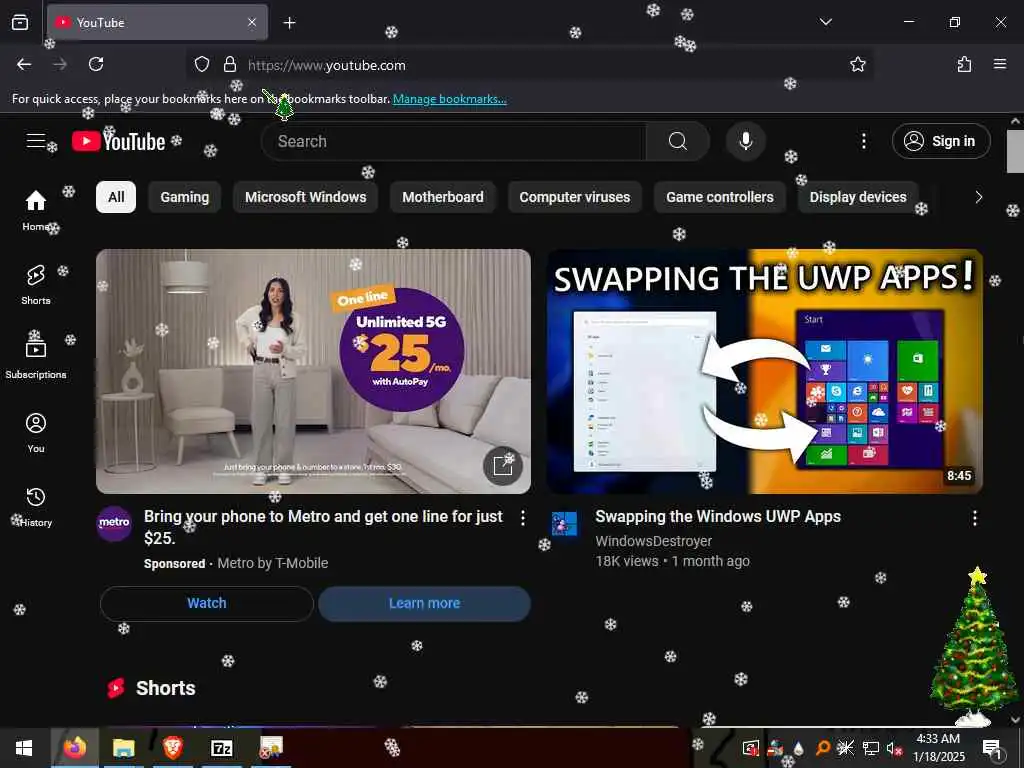Open the Metro channel avatar
Image resolution: width=1024 pixels, height=768 pixels.
pos(114,523)
